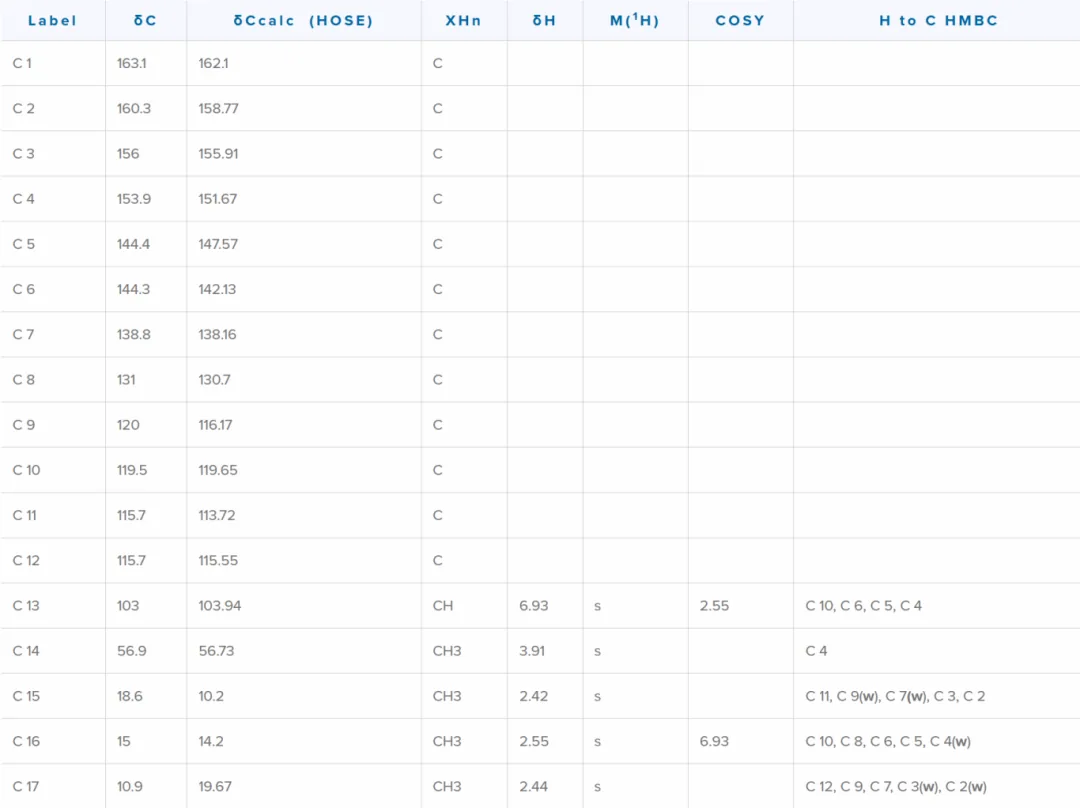
Task: Select the C 2 label cell
Action: (23, 109)
